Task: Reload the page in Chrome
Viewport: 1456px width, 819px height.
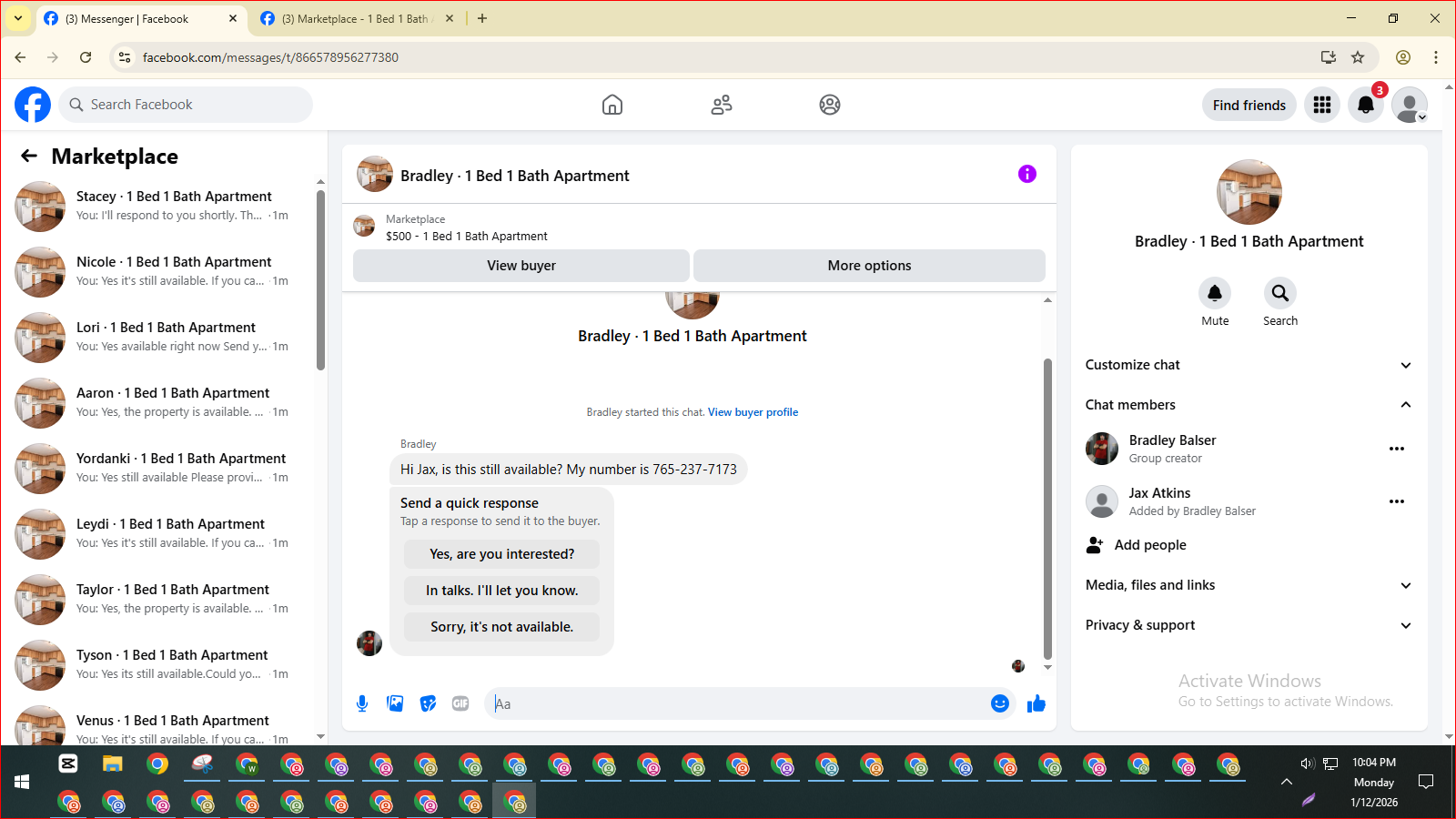Action: (x=86, y=57)
